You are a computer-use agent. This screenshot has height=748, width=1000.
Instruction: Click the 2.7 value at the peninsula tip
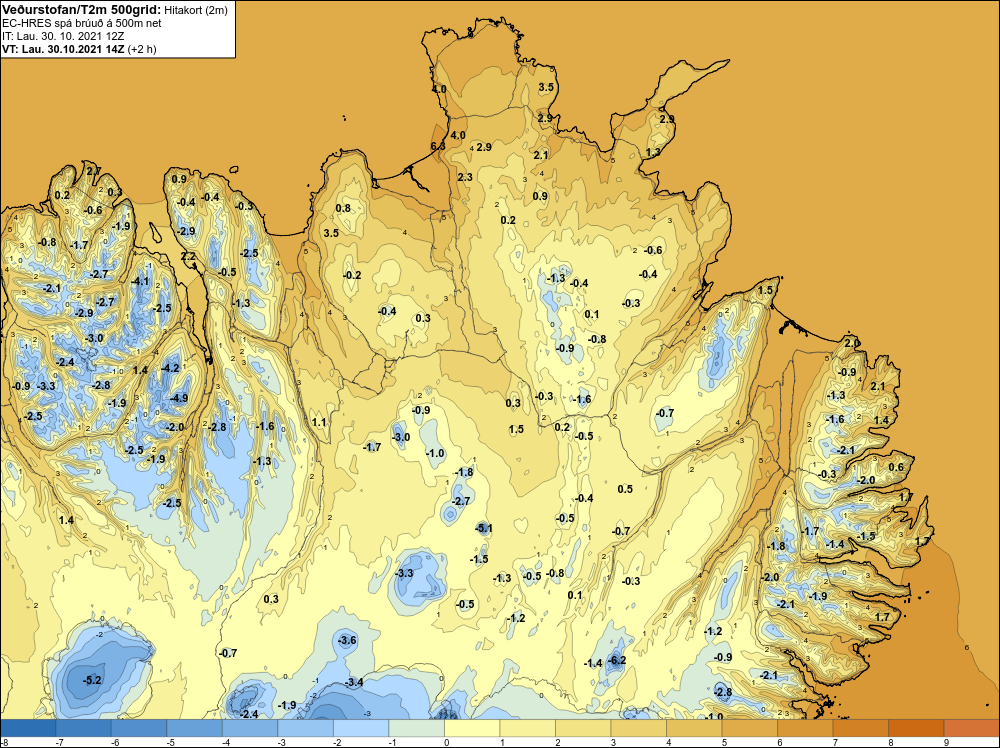click(x=93, y=171)
